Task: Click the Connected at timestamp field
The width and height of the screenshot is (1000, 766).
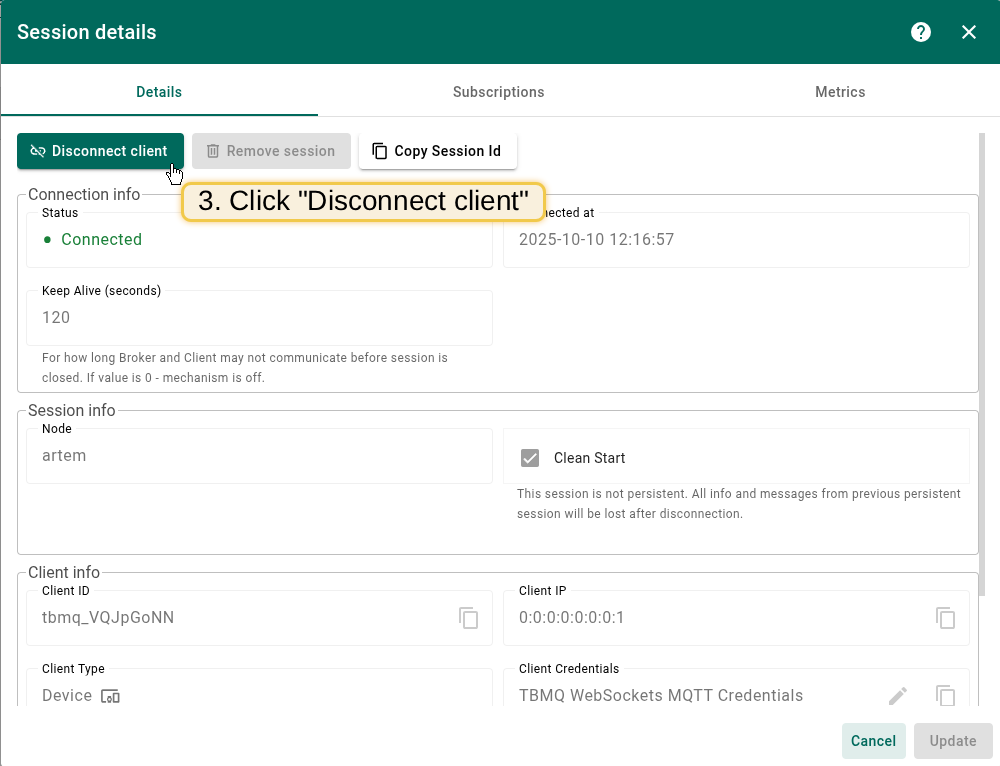Action: pos(736,240)
